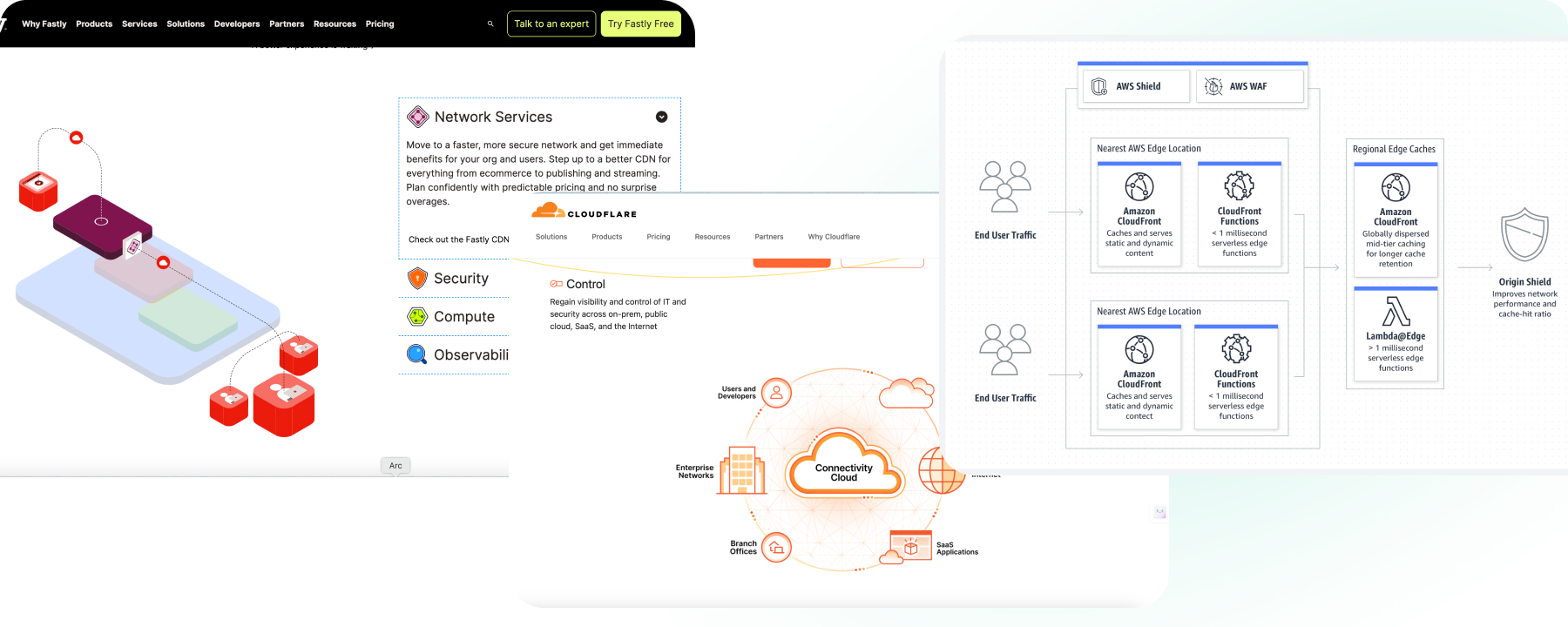Click the Origin Shield icon
Image resolution: width=1568 pixels, height=627 pixels.
pos(1524,235)
